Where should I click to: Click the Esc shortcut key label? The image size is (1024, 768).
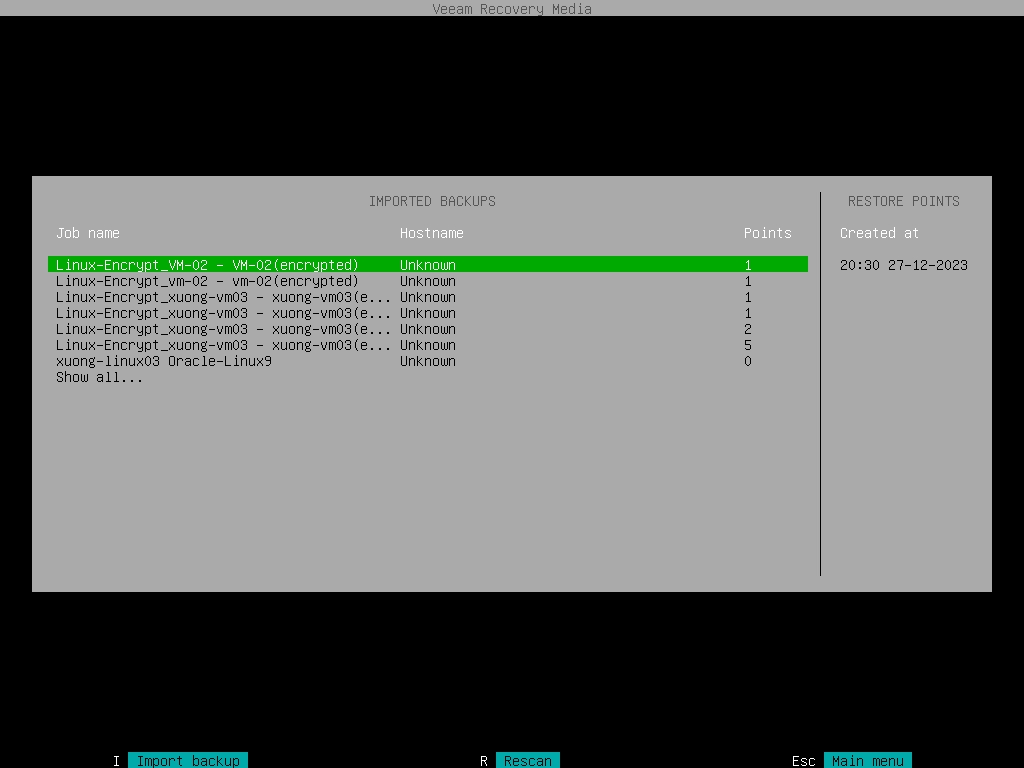(804, 761)
